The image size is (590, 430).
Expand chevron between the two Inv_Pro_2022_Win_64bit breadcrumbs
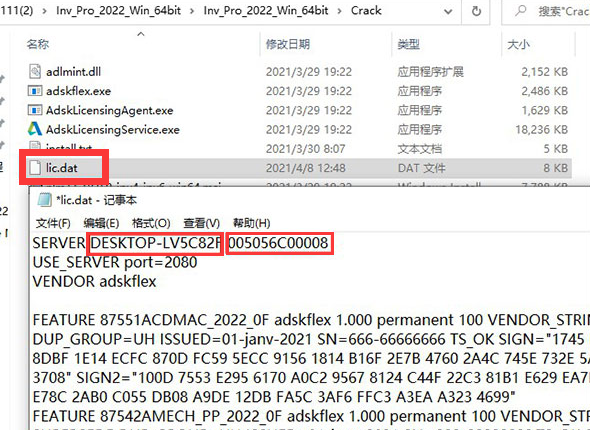[x=192, y=11]
